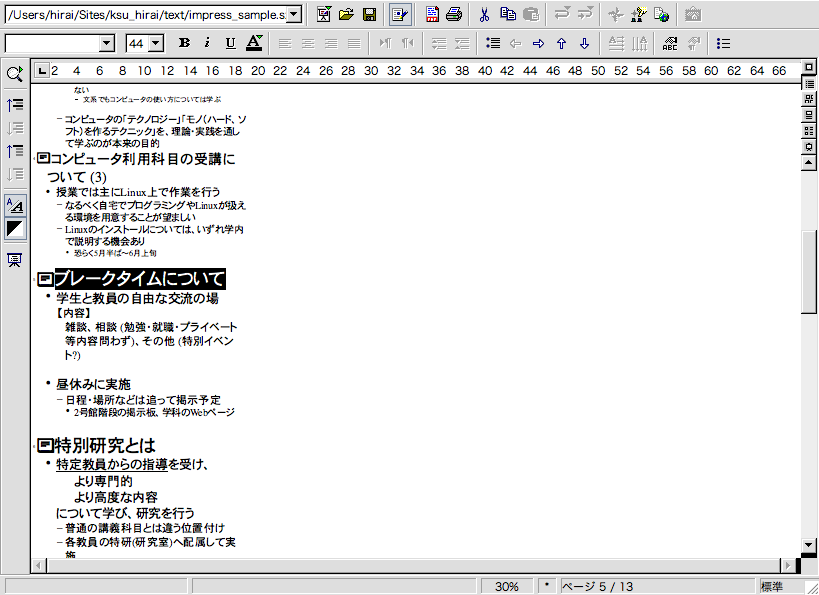819x595 pixels.
Task: Click the Zoom magnifier tool in the left toolbar
Action: pos(15,74)
